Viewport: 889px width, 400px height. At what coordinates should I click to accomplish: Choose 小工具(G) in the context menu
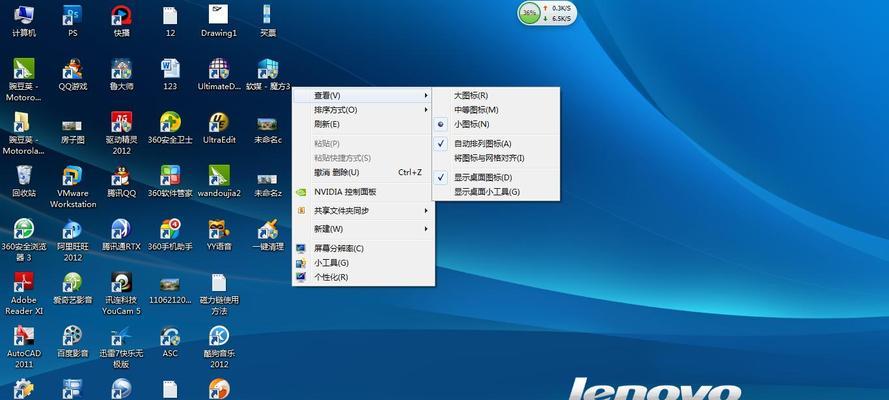coord(363,263)
